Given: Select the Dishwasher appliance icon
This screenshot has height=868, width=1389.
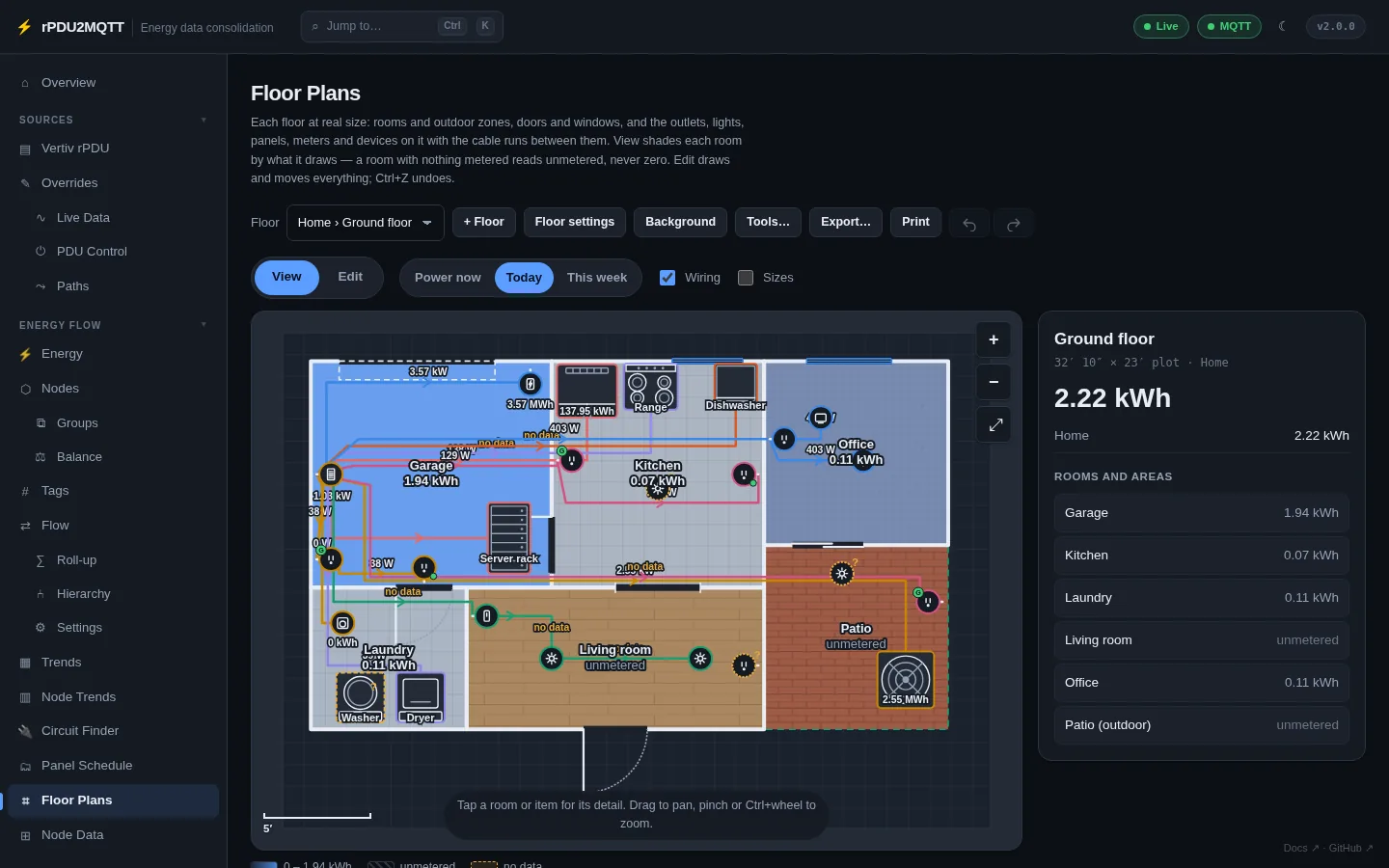Looking at the screenshot, I should coord(735,386).
